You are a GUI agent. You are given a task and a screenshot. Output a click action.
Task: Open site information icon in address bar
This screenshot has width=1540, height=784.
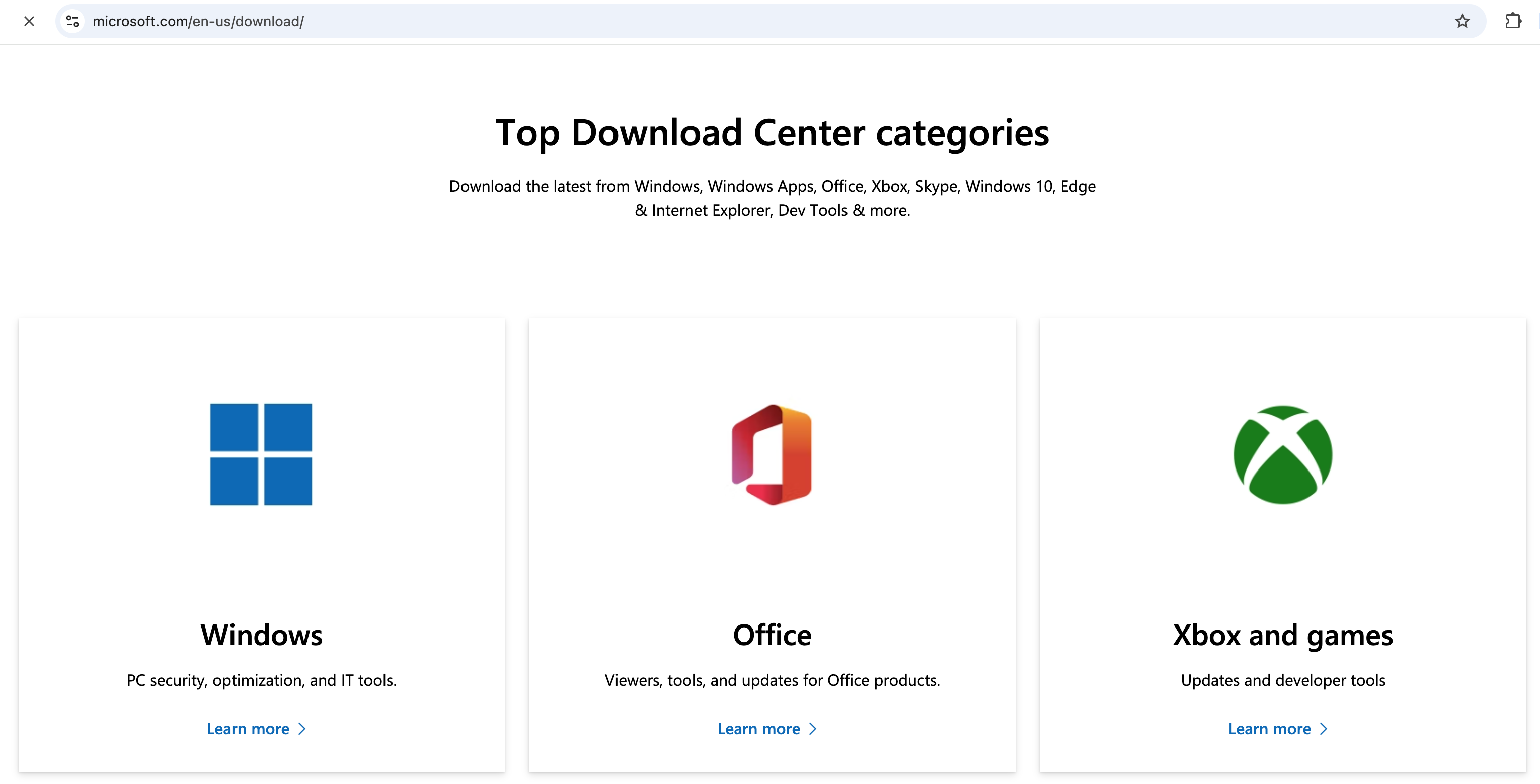point(72,22)
